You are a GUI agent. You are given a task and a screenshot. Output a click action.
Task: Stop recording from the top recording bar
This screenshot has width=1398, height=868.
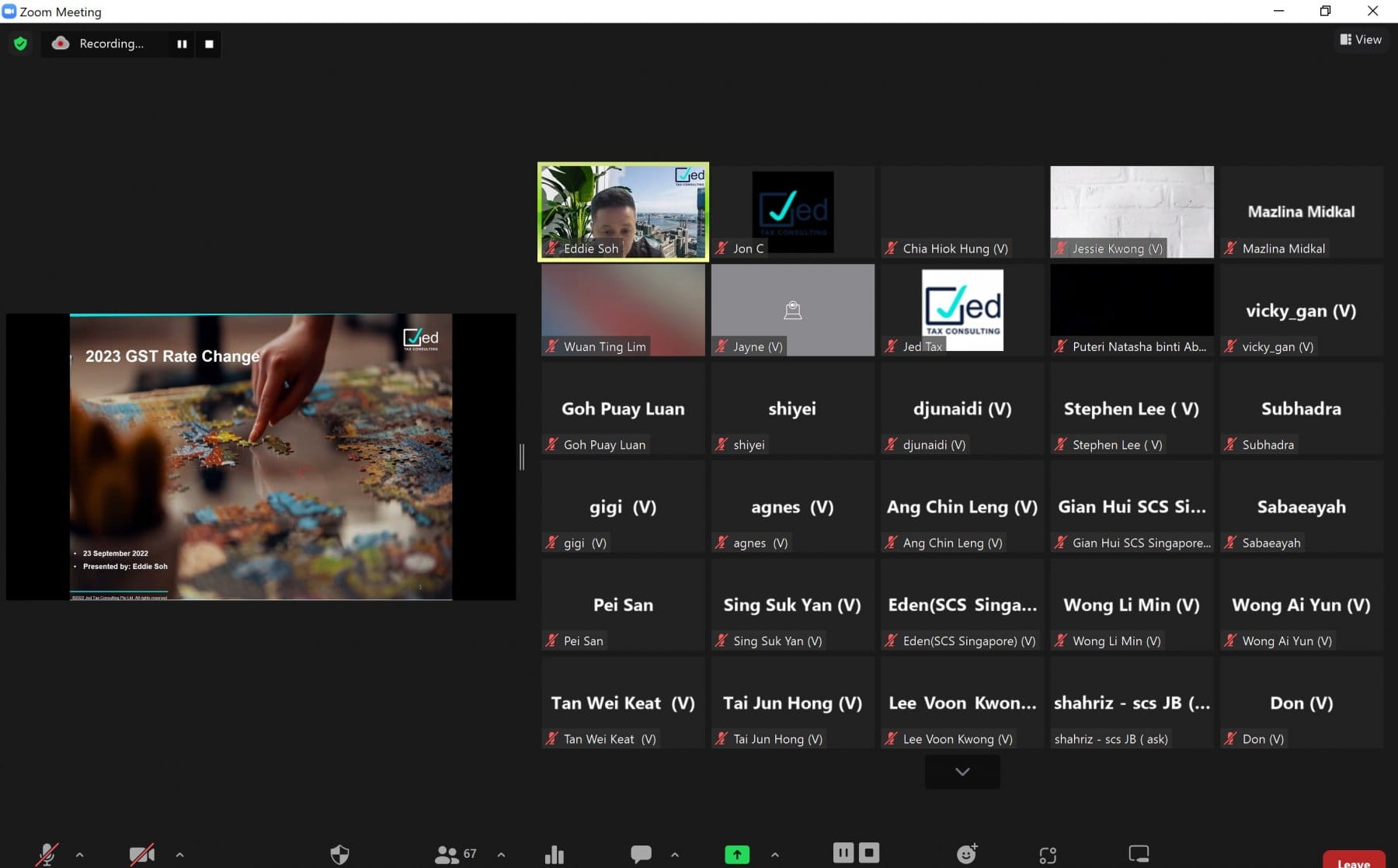pyautogui.click(x=209, y=44)
